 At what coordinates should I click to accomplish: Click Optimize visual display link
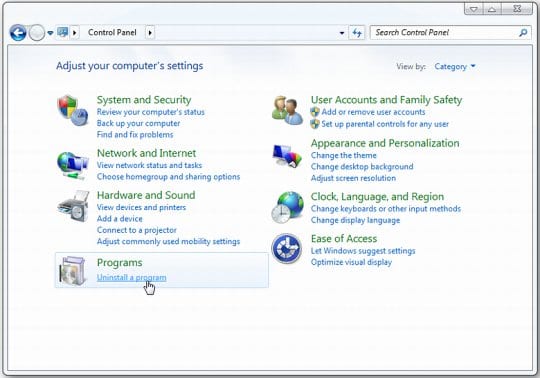coord(351,262)
